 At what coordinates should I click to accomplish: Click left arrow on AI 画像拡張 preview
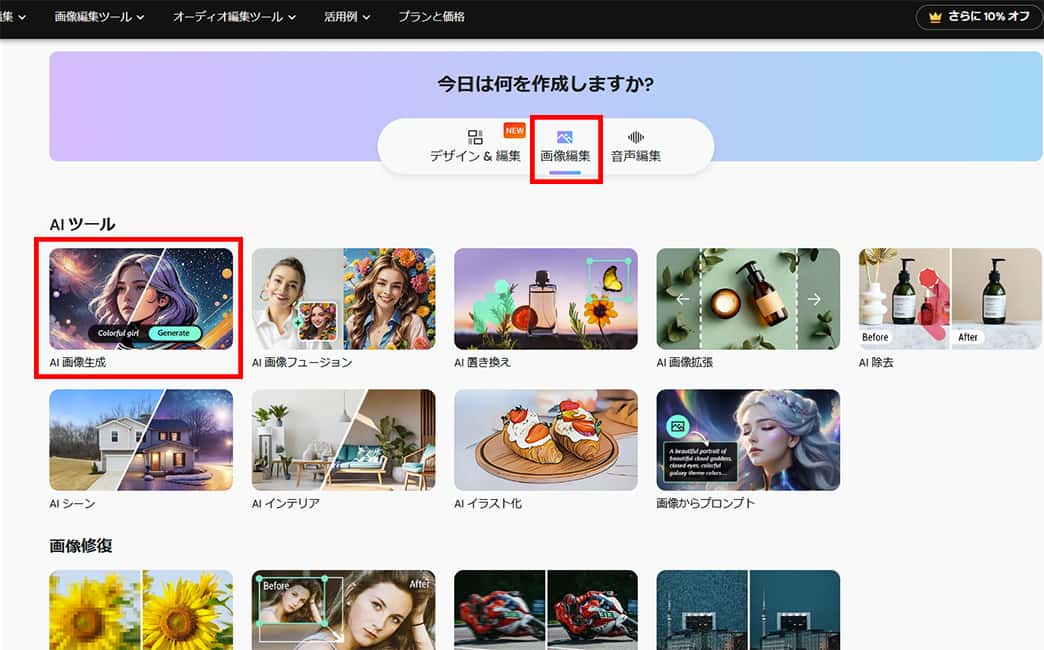682,300
